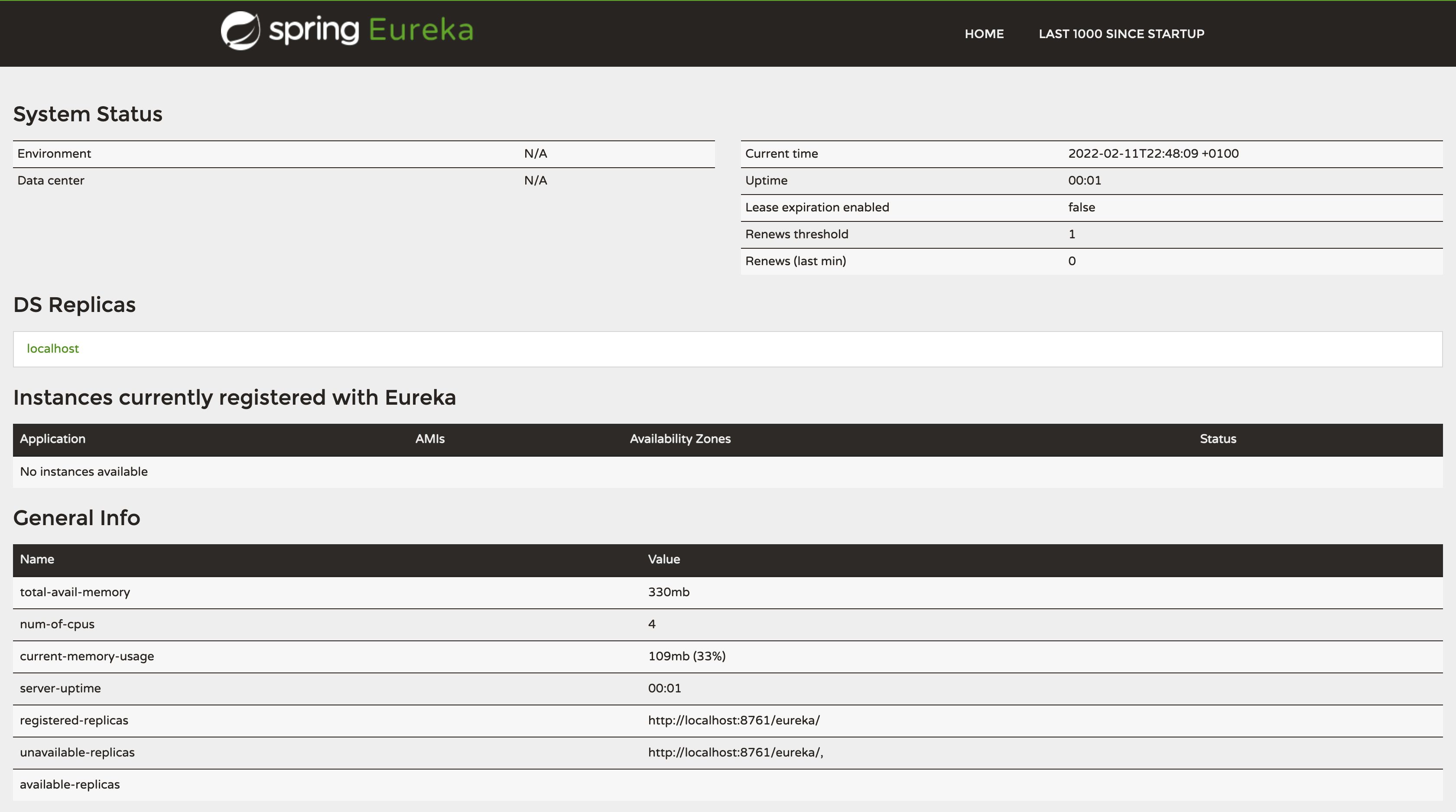Select the 2022-02-11T22:48:09 +0100 timestamp

point(1153,154)
